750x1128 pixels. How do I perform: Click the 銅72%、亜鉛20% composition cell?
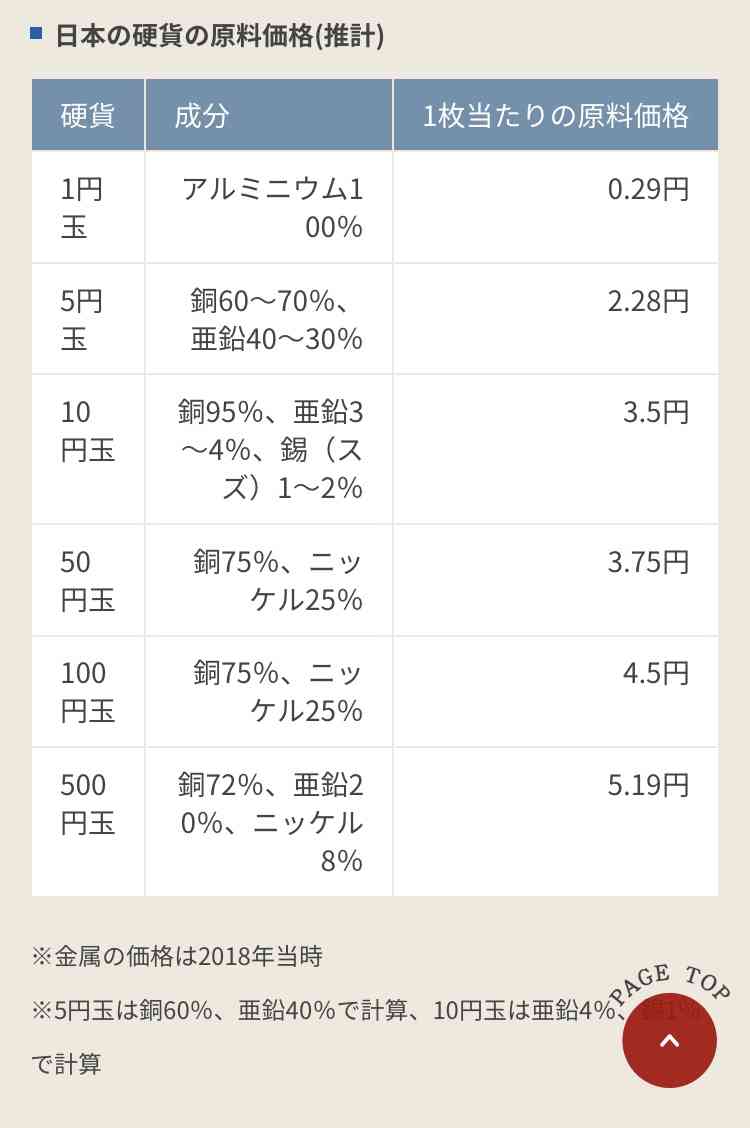coord(269,822)
